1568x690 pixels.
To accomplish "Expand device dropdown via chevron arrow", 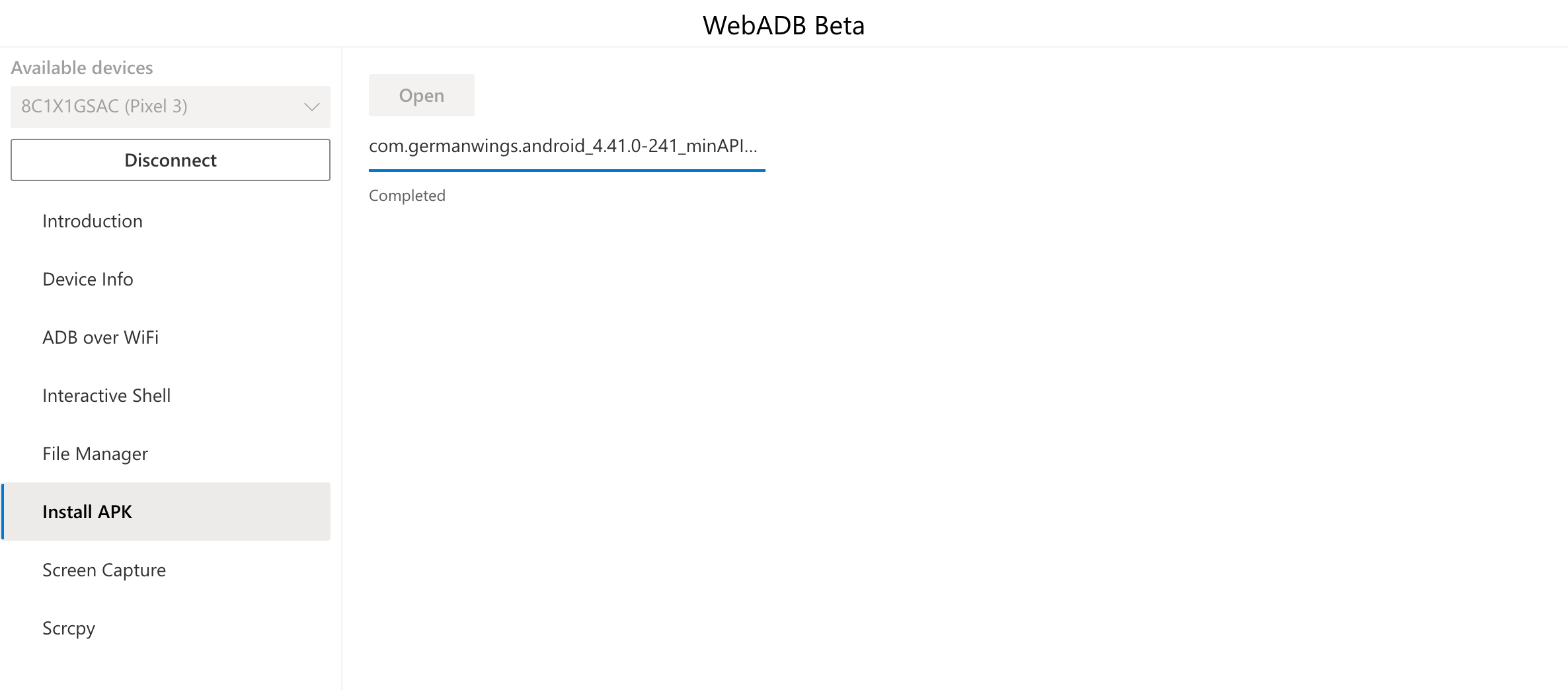I will (311, 107).
